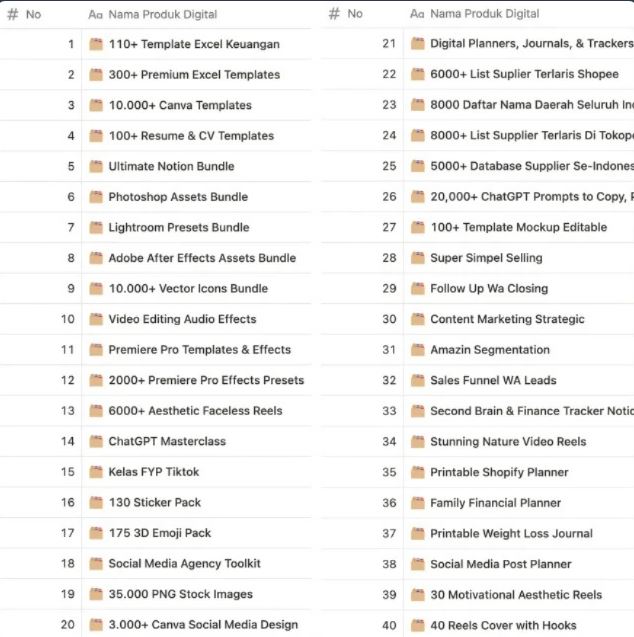This screenshot has height=637, width=634.
Task: Click the icon next to ChatGPT Masterclass
Action: click(x=96, y=441)
